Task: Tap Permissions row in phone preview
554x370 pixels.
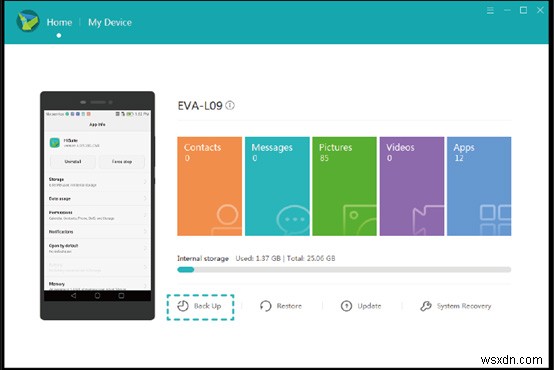Action: (x=97, y=215)
